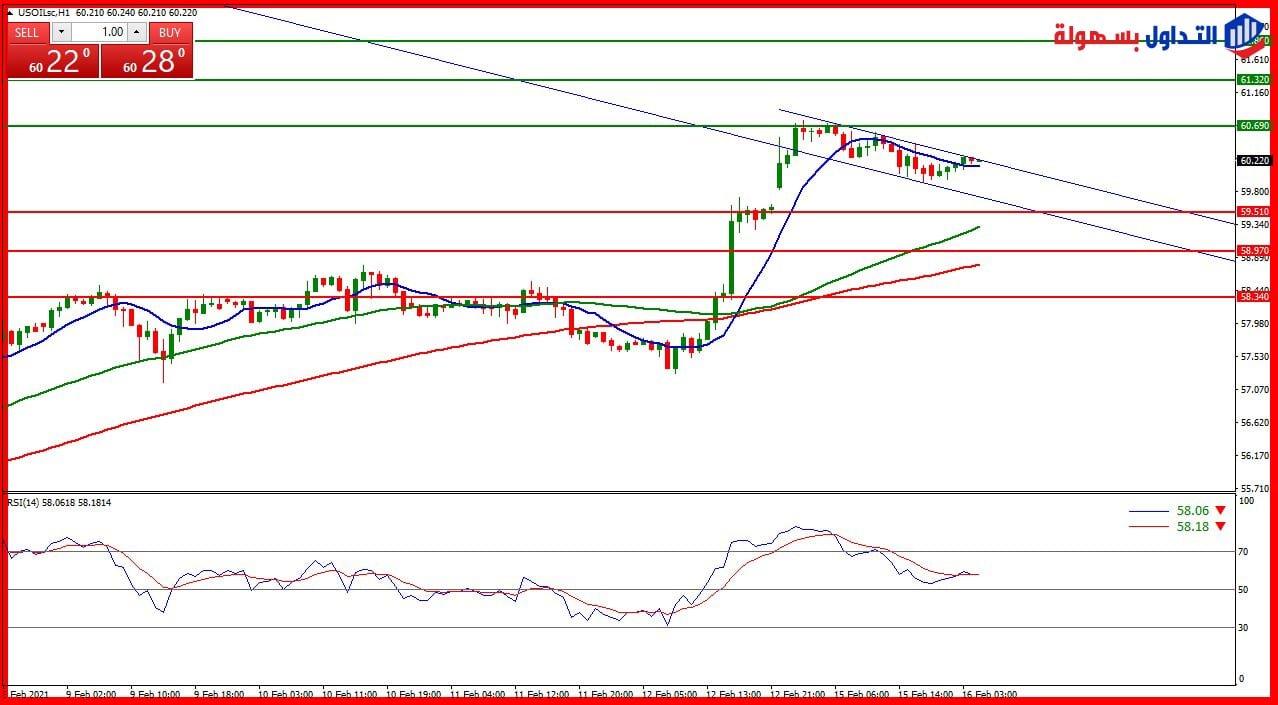The width and height of the screenshot is (1278, 705).
Task: Select the 58.340 red level price tag
Action: (x=1254, y=296)
